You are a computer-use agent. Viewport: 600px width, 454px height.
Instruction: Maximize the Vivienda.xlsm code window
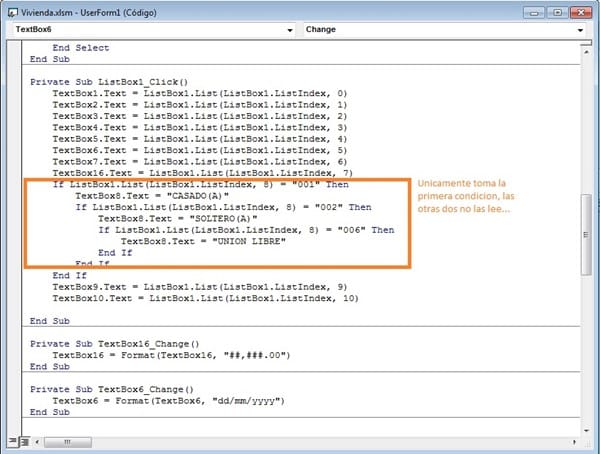[557, 13]
